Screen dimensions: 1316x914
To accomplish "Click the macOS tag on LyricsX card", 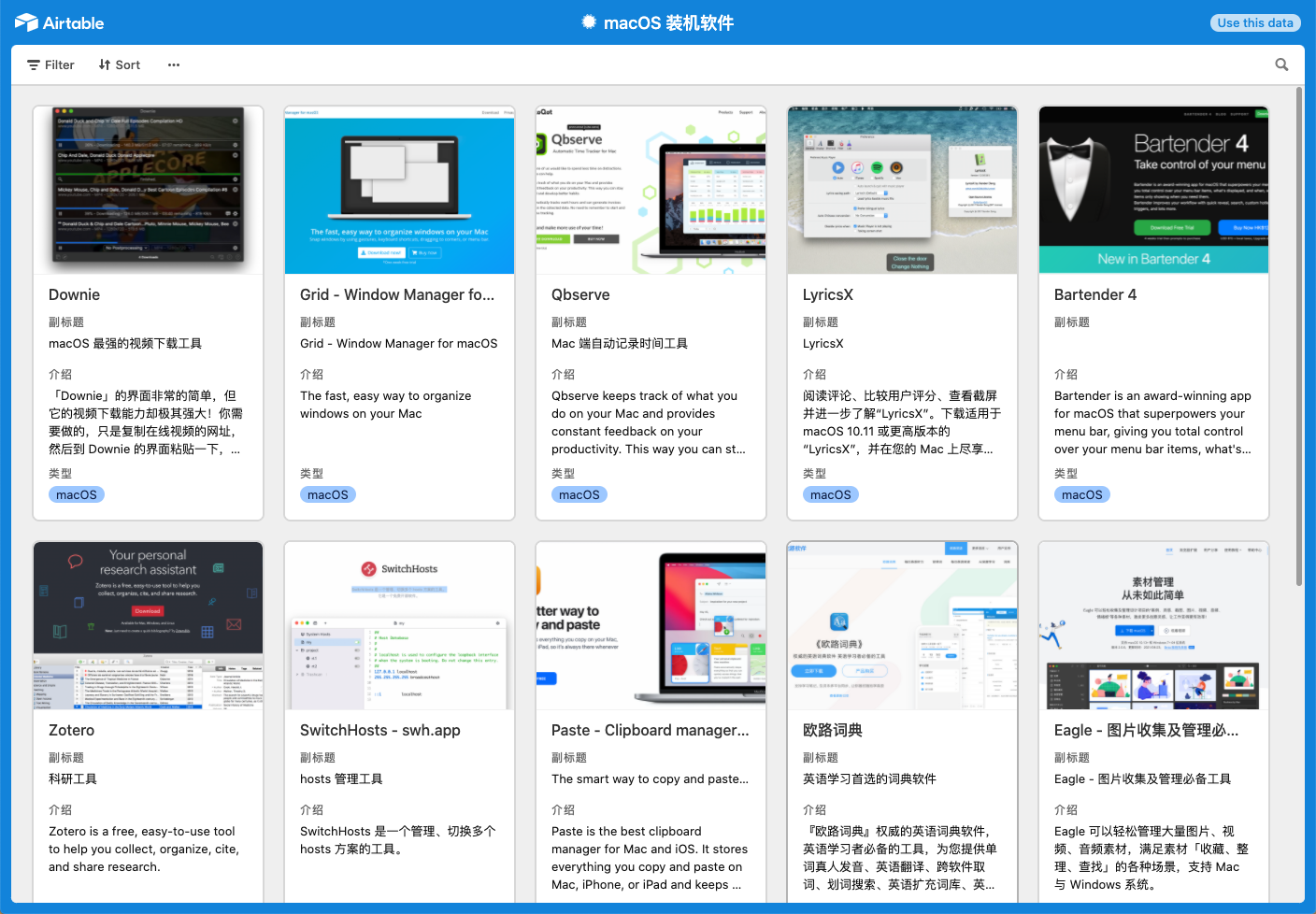I will pyautogui.click(x=831, y=494).
